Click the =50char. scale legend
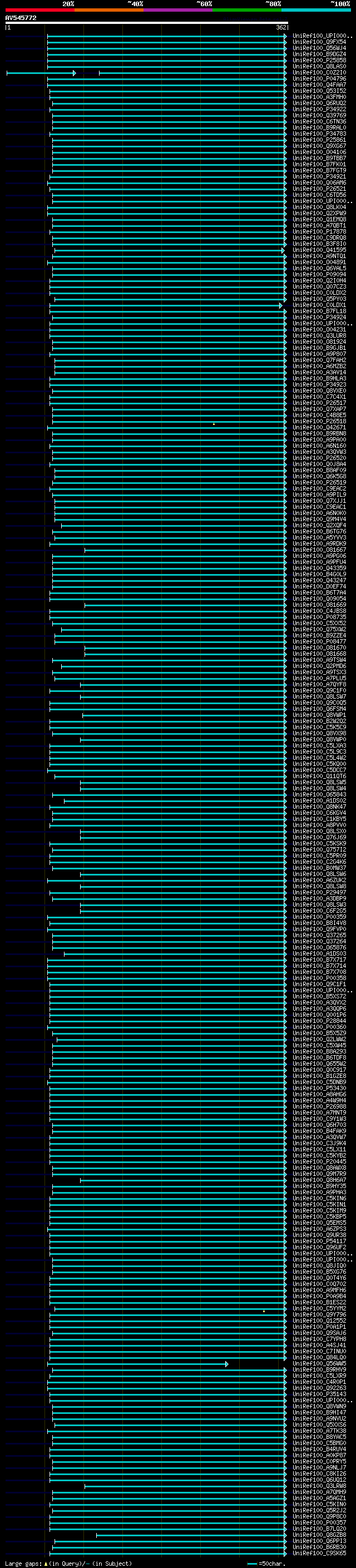Screen dimensions: 356x1568 [x=267, y=1563]
